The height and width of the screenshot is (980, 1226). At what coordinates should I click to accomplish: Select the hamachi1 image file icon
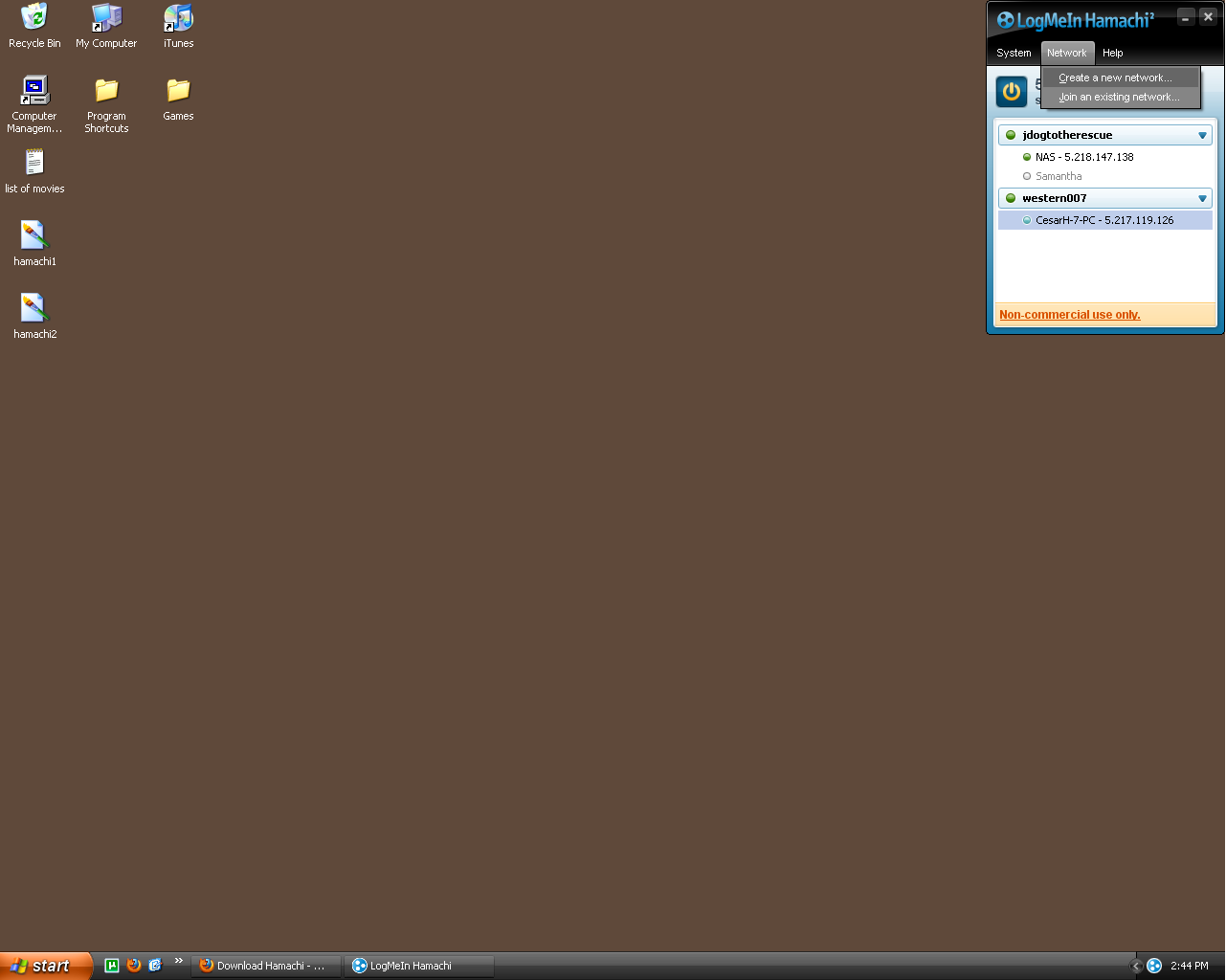coord(34,235)
